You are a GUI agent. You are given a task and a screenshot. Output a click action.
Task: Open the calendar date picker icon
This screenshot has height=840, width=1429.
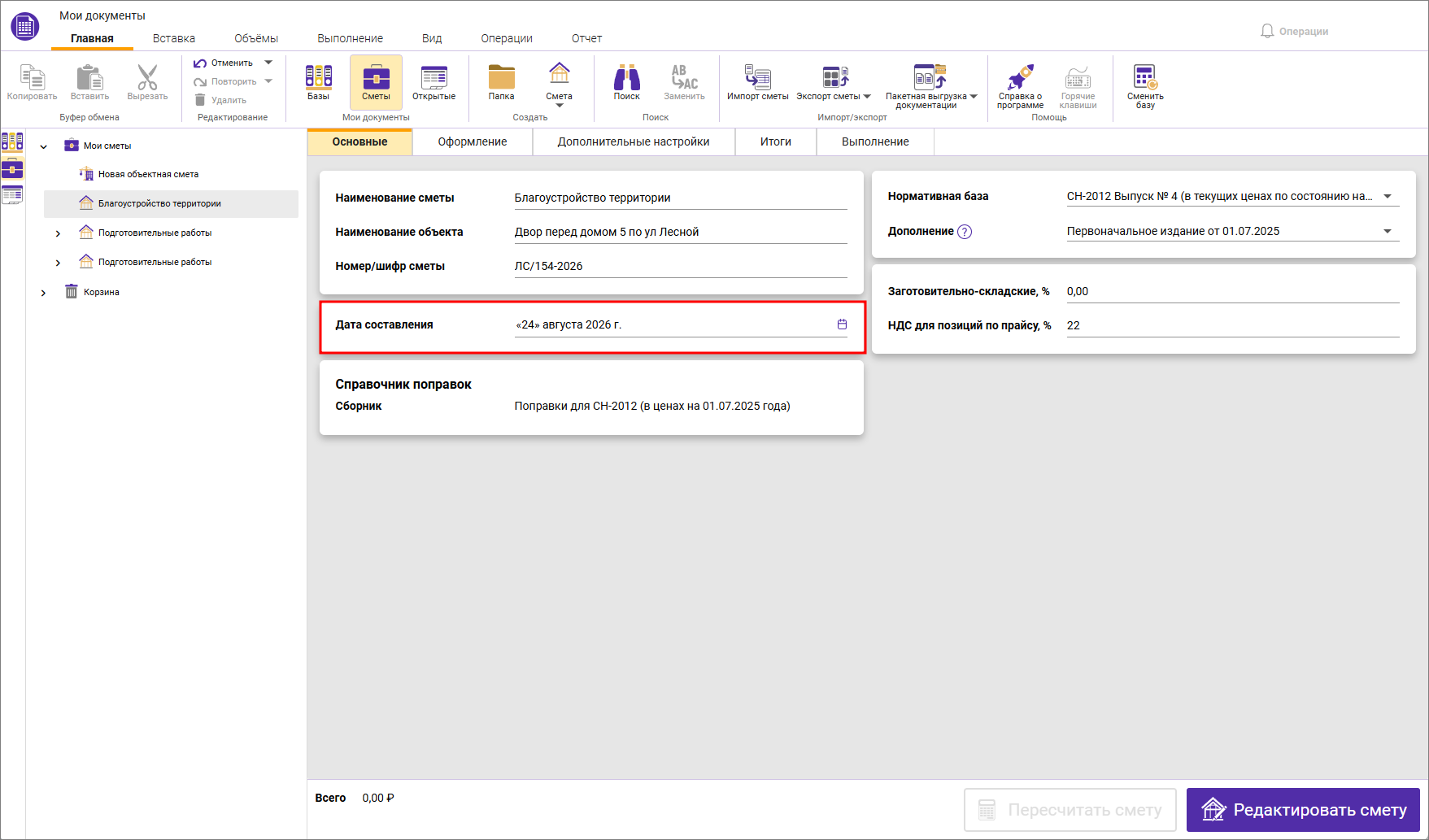(842, 324)
